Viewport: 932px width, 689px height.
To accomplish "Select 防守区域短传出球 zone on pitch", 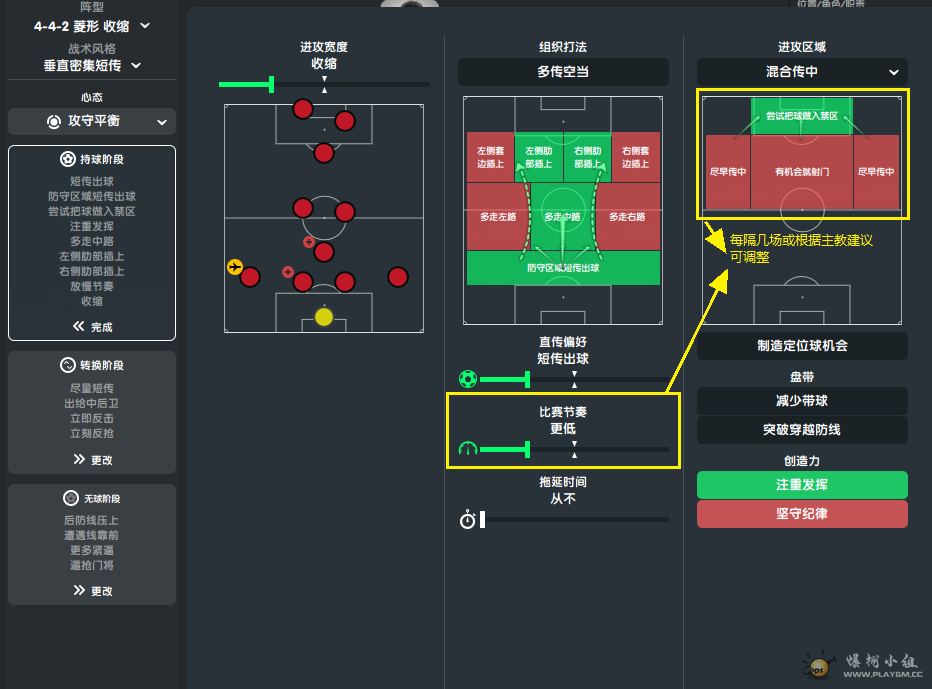I will [563, 268].
